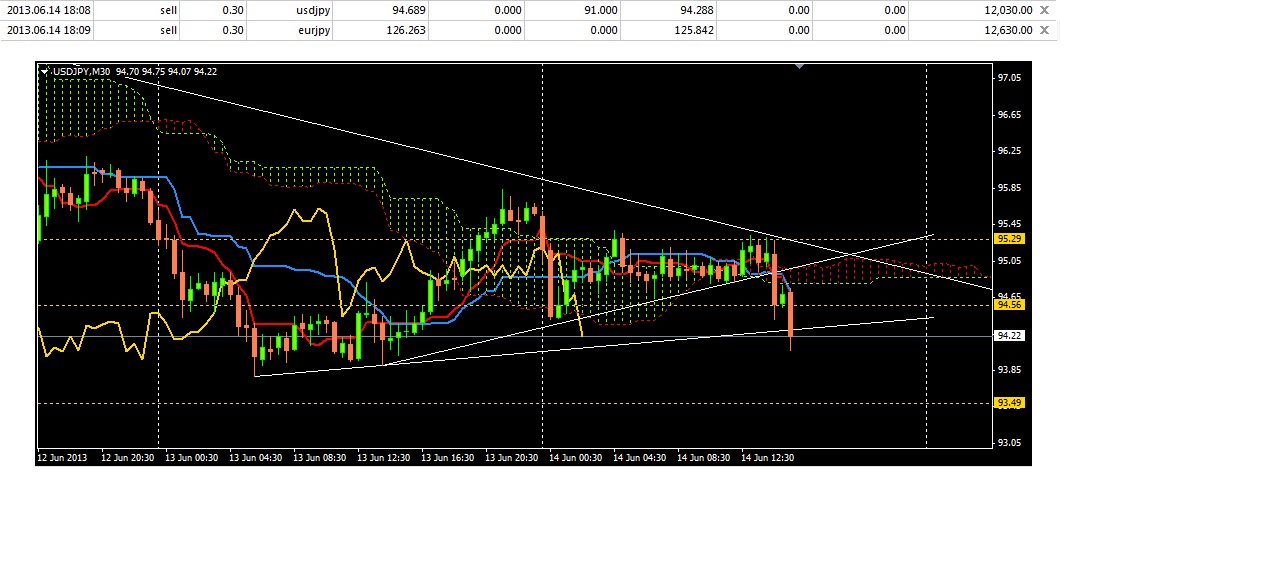Click the 97.05 price axis label

pyautogui.click(x=1009, y=78)
